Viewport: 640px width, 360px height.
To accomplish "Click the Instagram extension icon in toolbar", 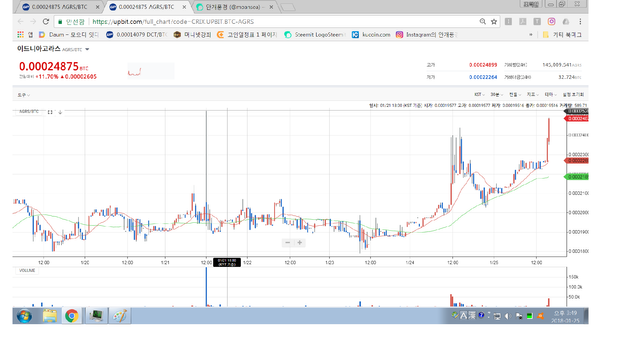I will point(551,22).
